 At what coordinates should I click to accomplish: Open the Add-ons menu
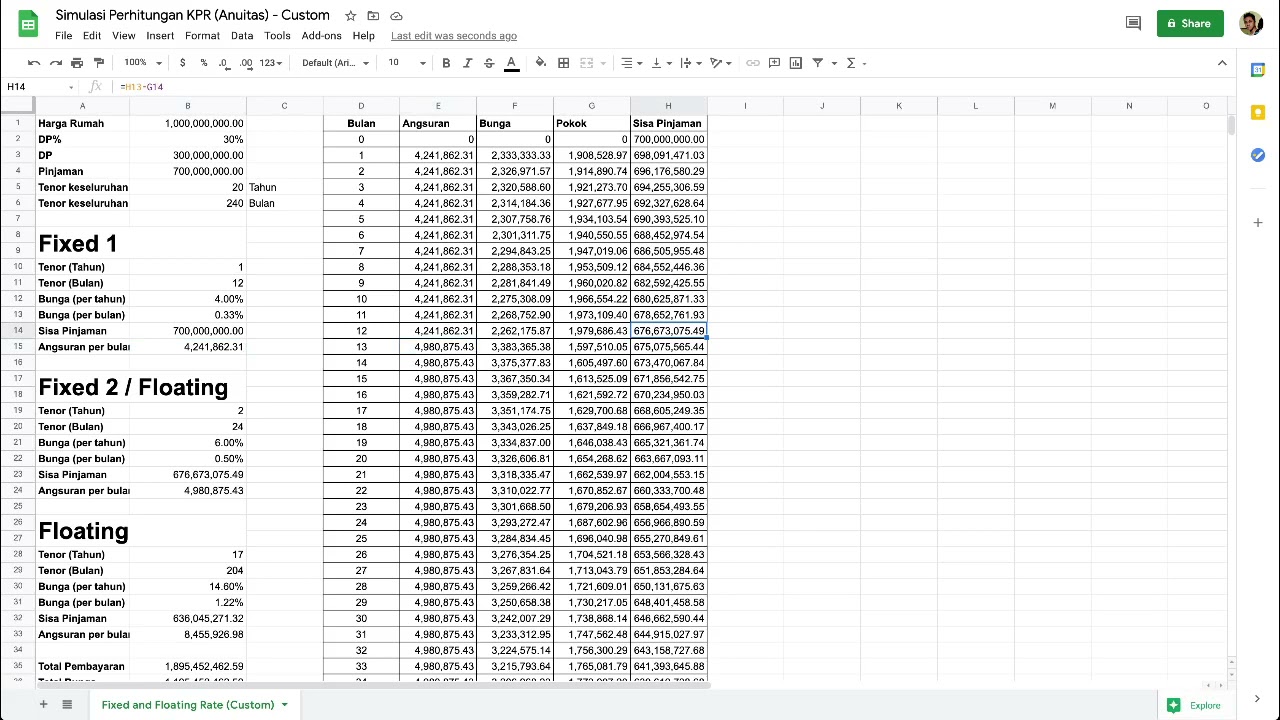pos(322,36)
